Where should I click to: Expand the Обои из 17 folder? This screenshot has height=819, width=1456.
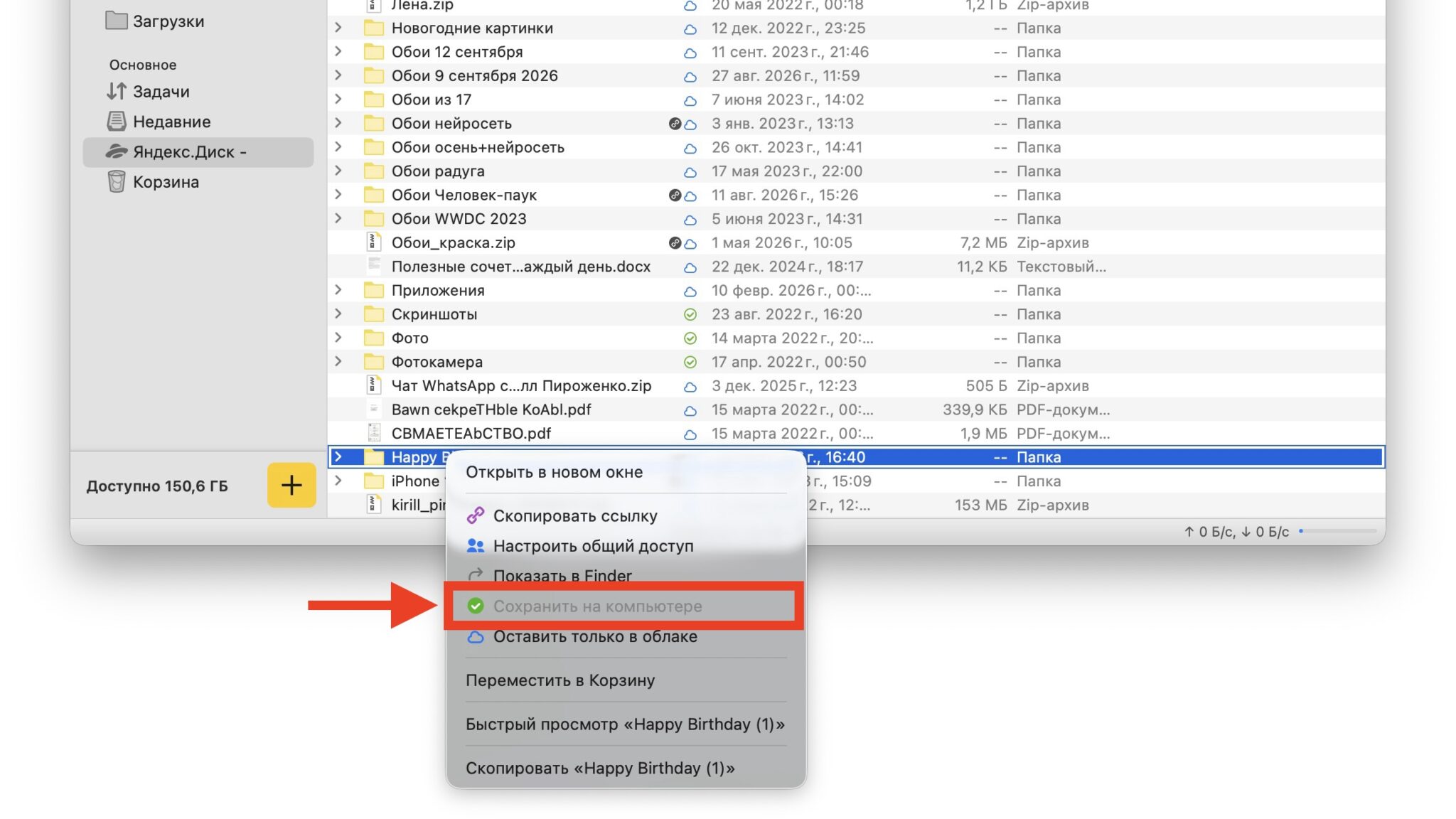tap(338, 100)
